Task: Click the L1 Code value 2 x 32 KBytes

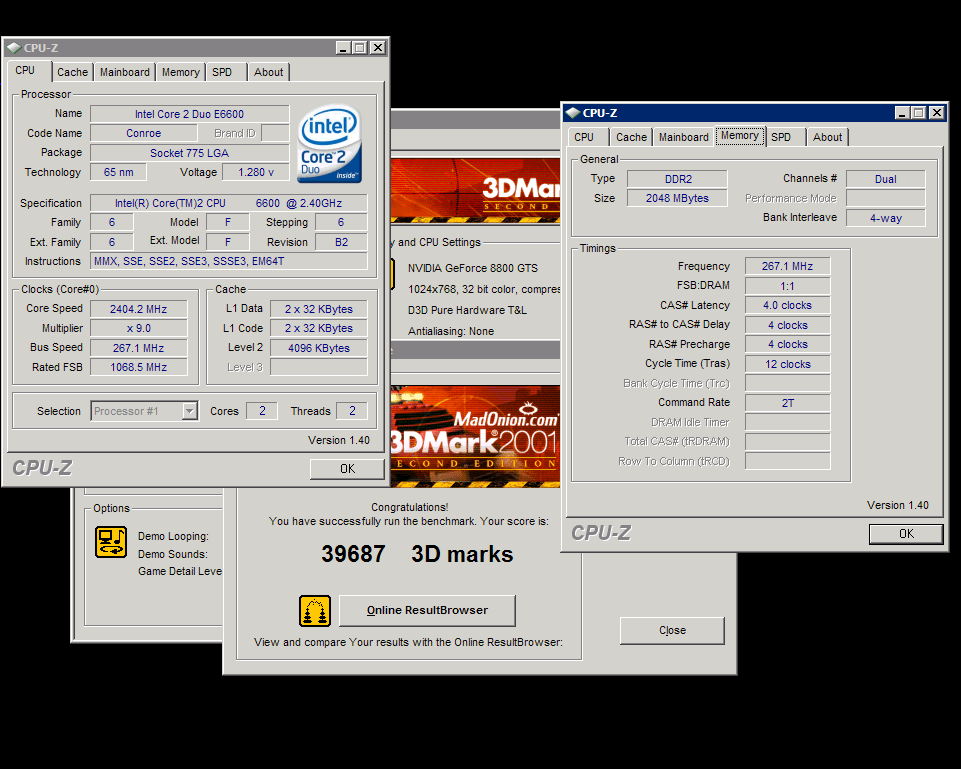Action: coord(319,328)
